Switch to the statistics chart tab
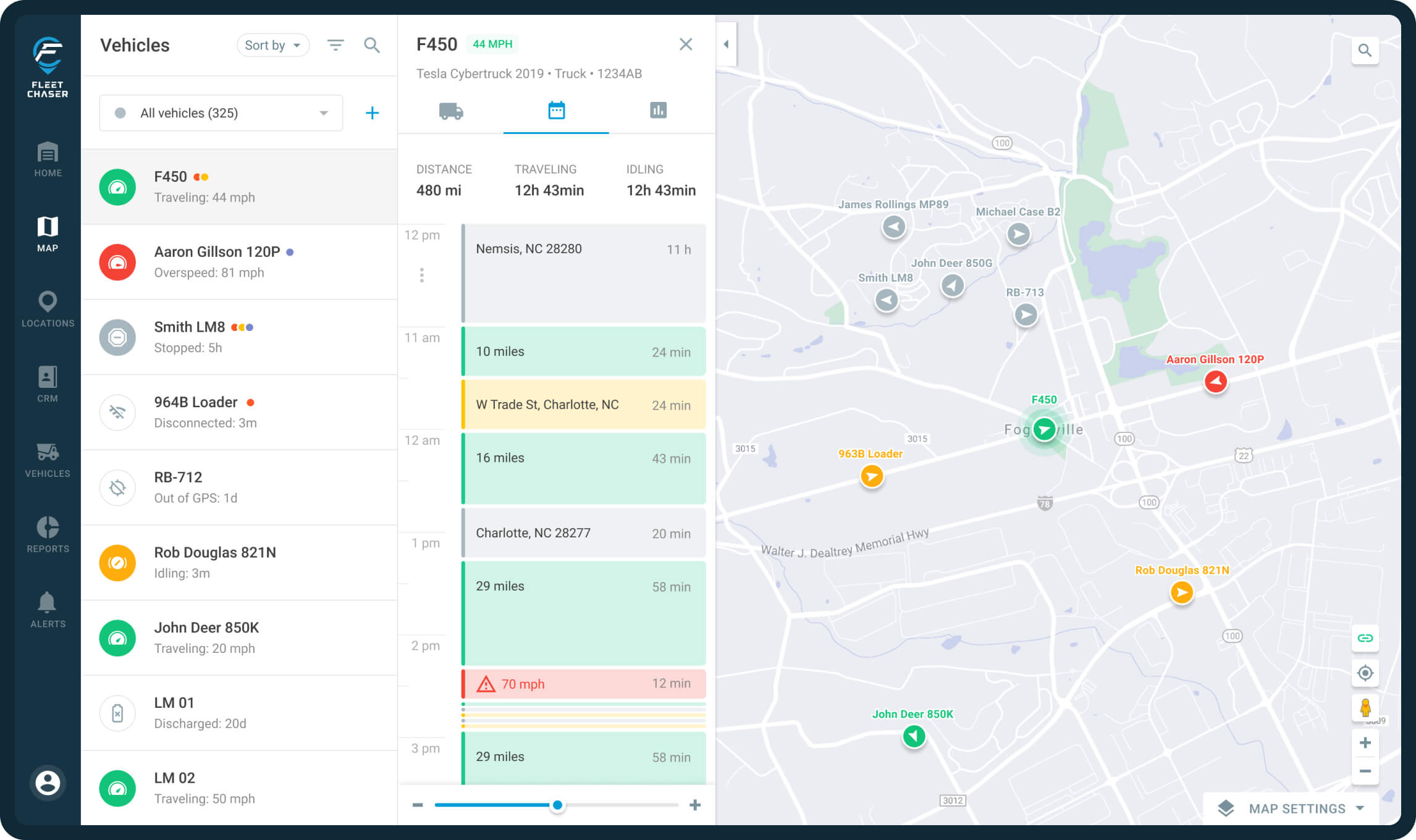Screen dimensions: 1416x840 [x=658, y=111]
